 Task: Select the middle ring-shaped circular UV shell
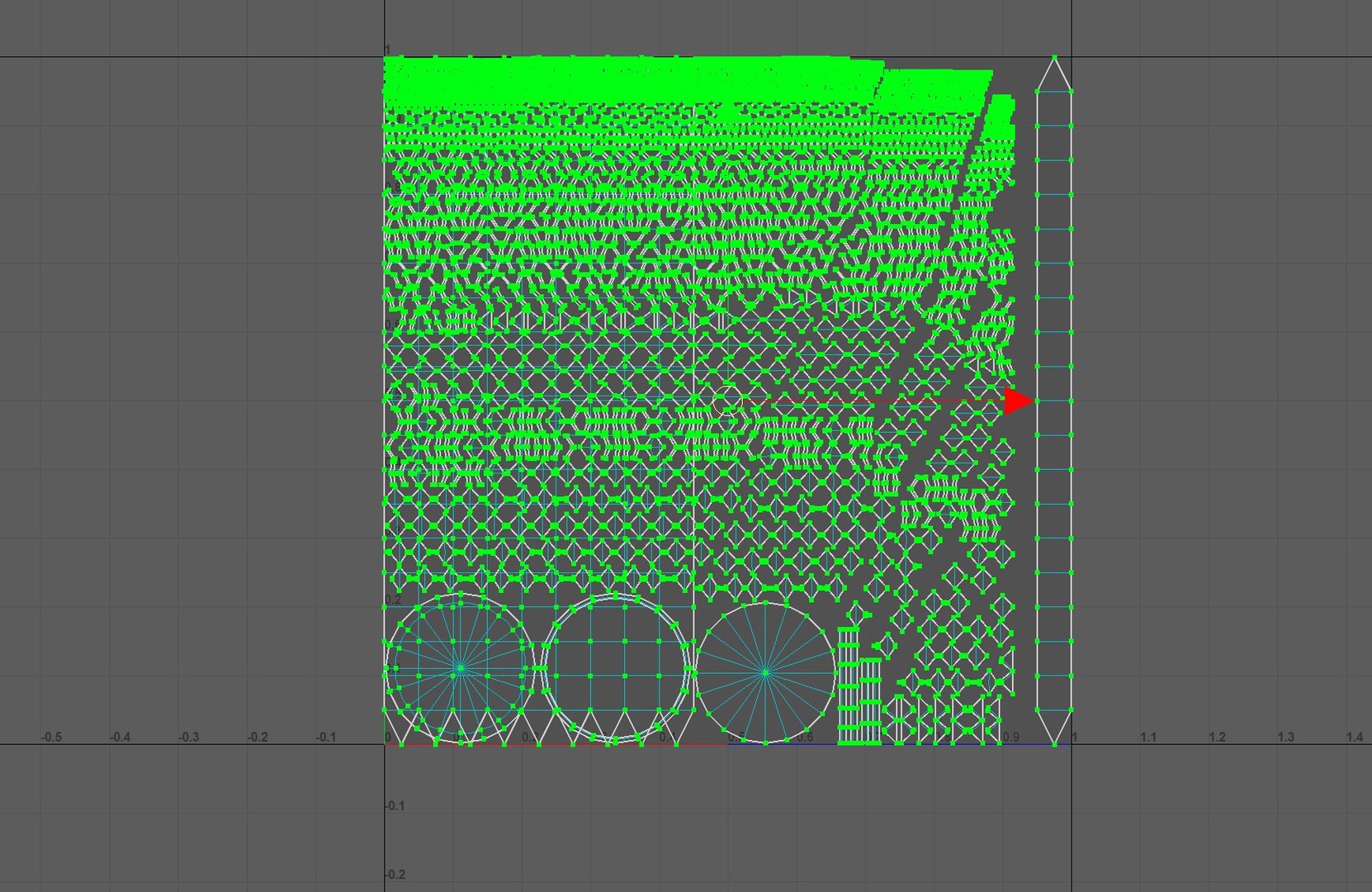615,668
